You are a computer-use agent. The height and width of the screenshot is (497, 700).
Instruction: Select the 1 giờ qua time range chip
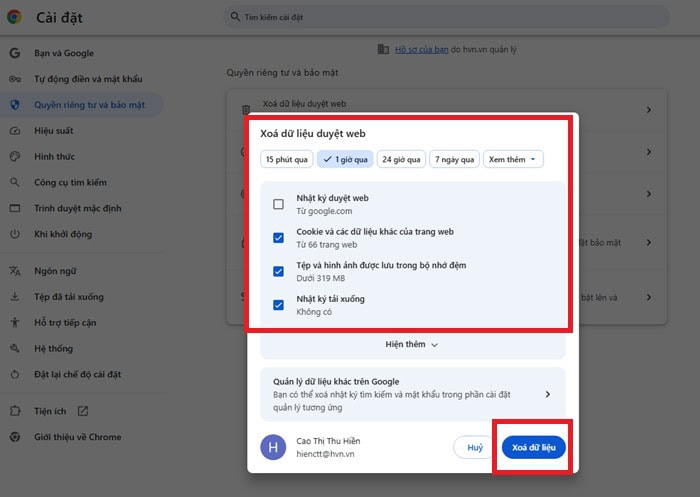345,159
